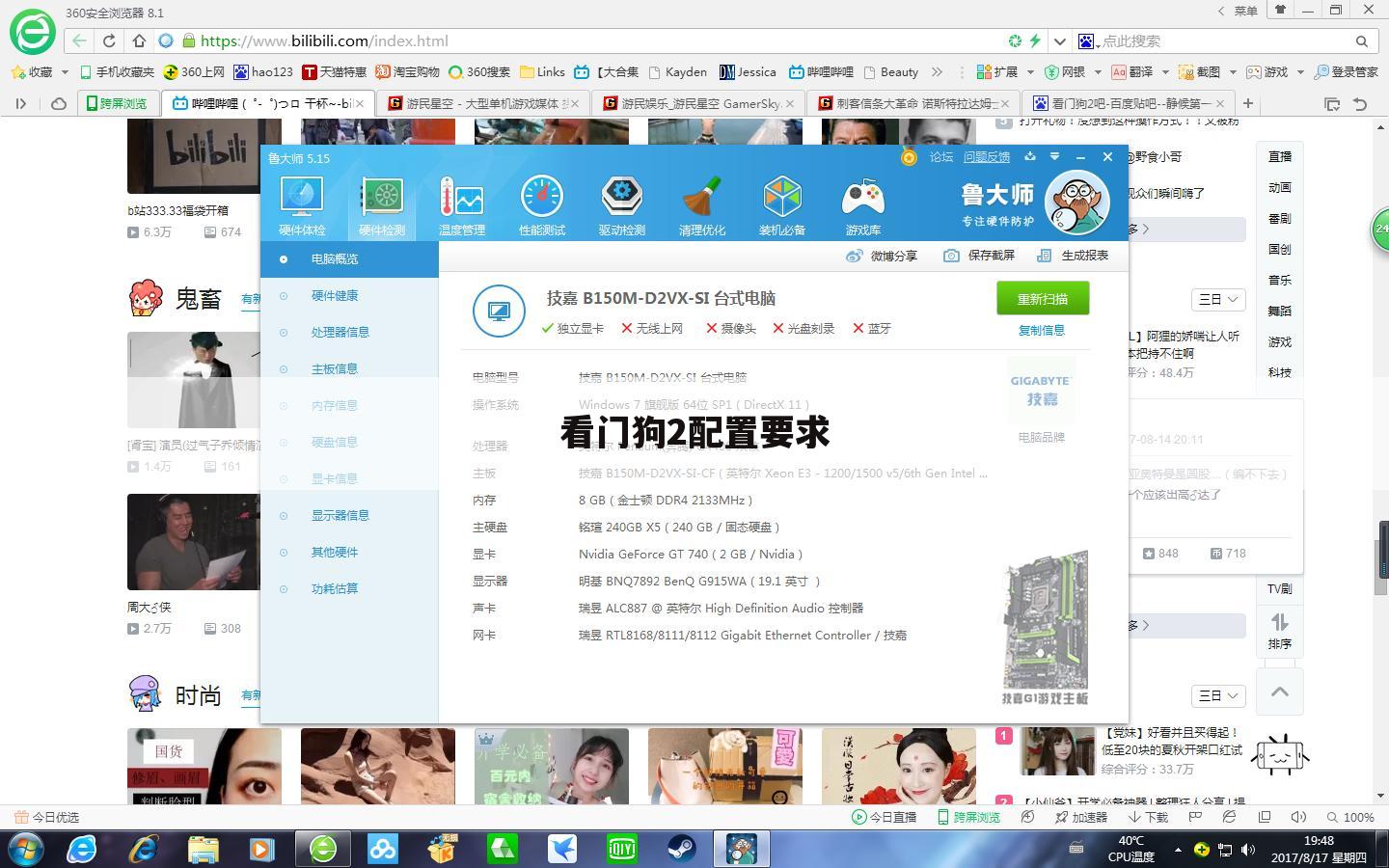Open 三日 dropdown in 时尚 section
This screenshot has height=868, width=1389.
1217,695
